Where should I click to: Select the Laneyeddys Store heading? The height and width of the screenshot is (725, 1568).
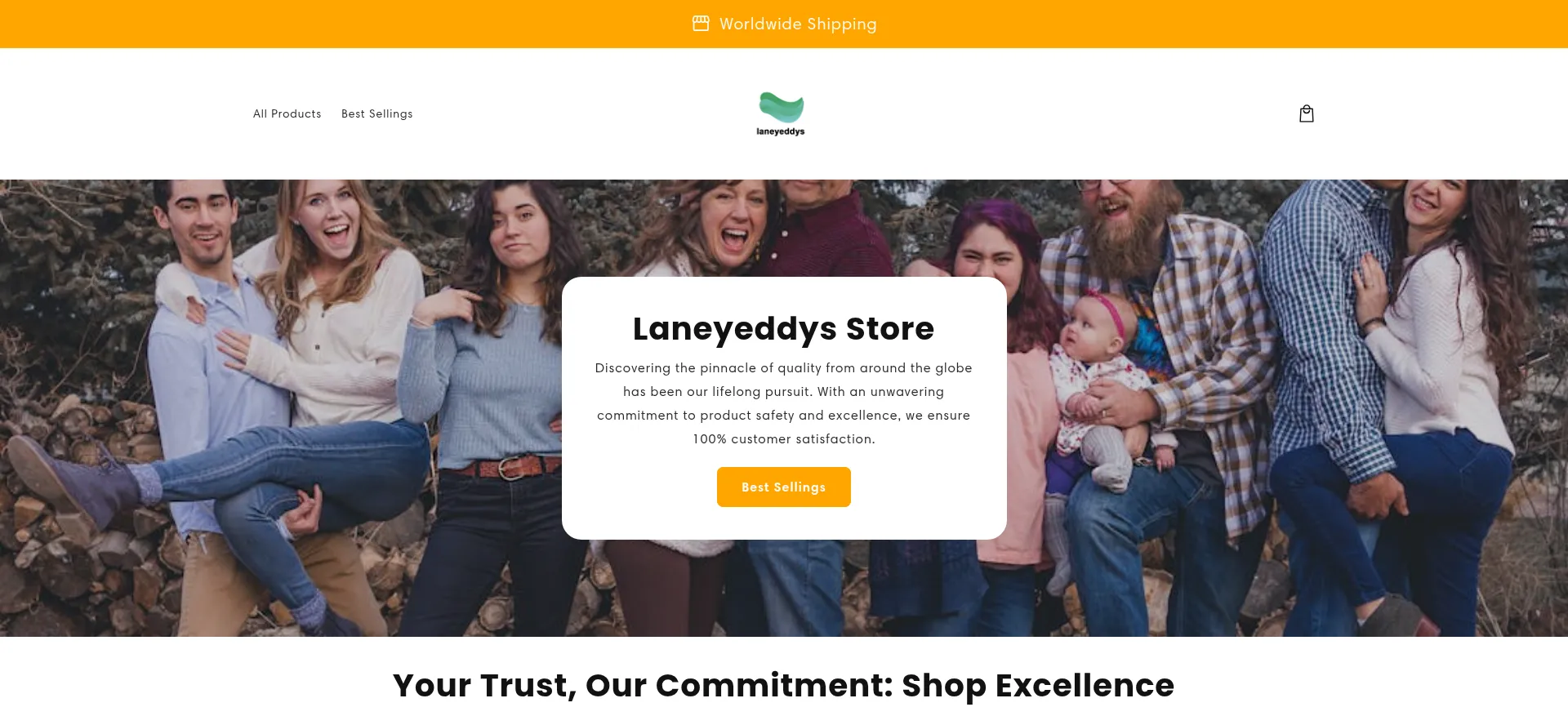pyautogui.click(x=784, y=328)
